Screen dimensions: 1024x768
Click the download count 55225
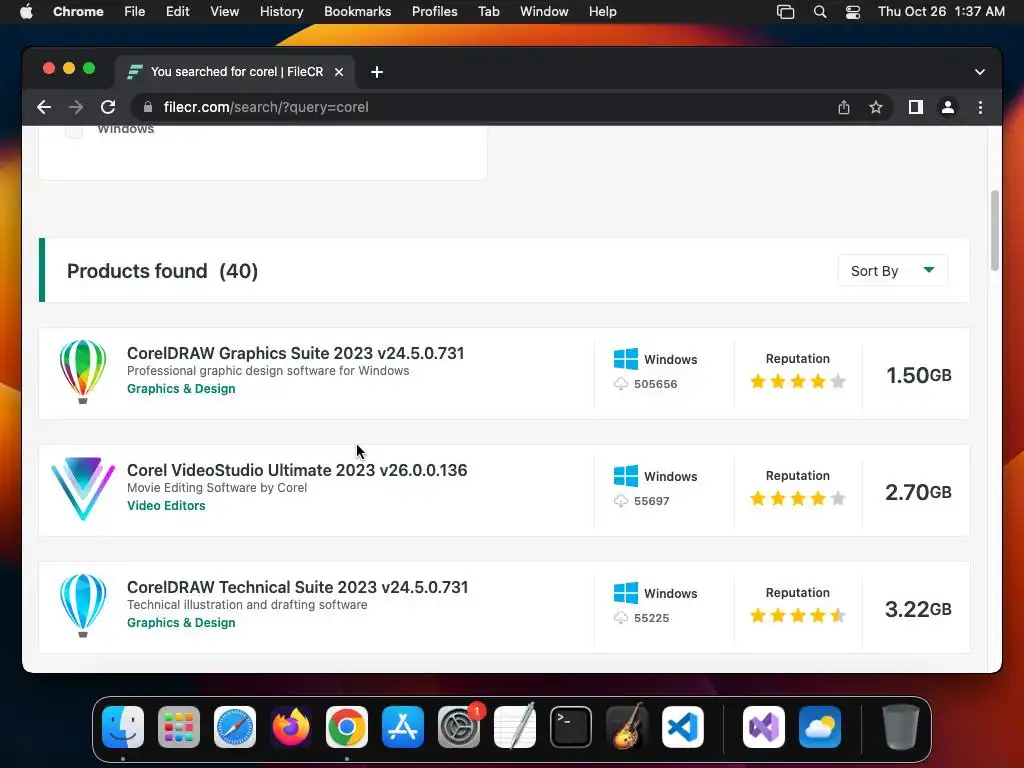[651, 618]
